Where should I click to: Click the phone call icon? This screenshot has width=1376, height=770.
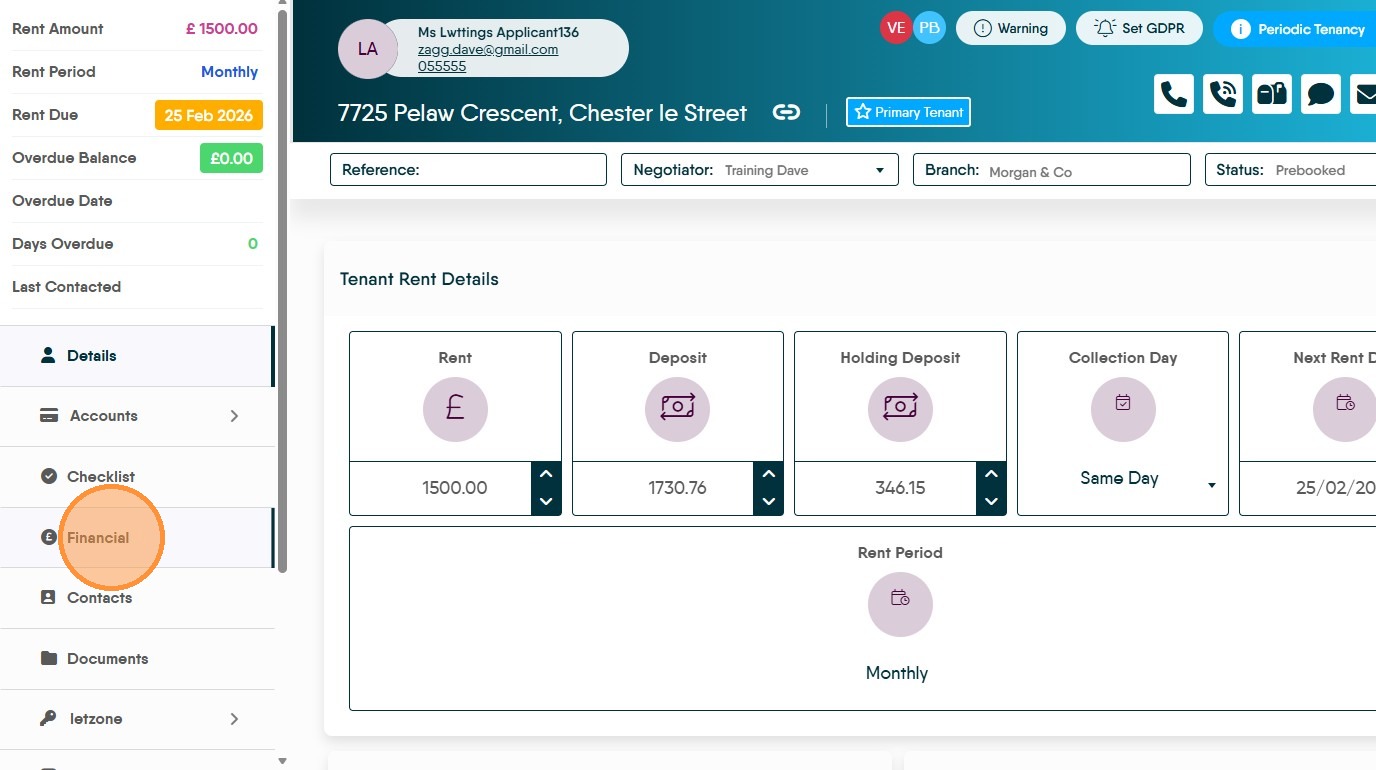pyautogui.click(x=1174, y=94)
